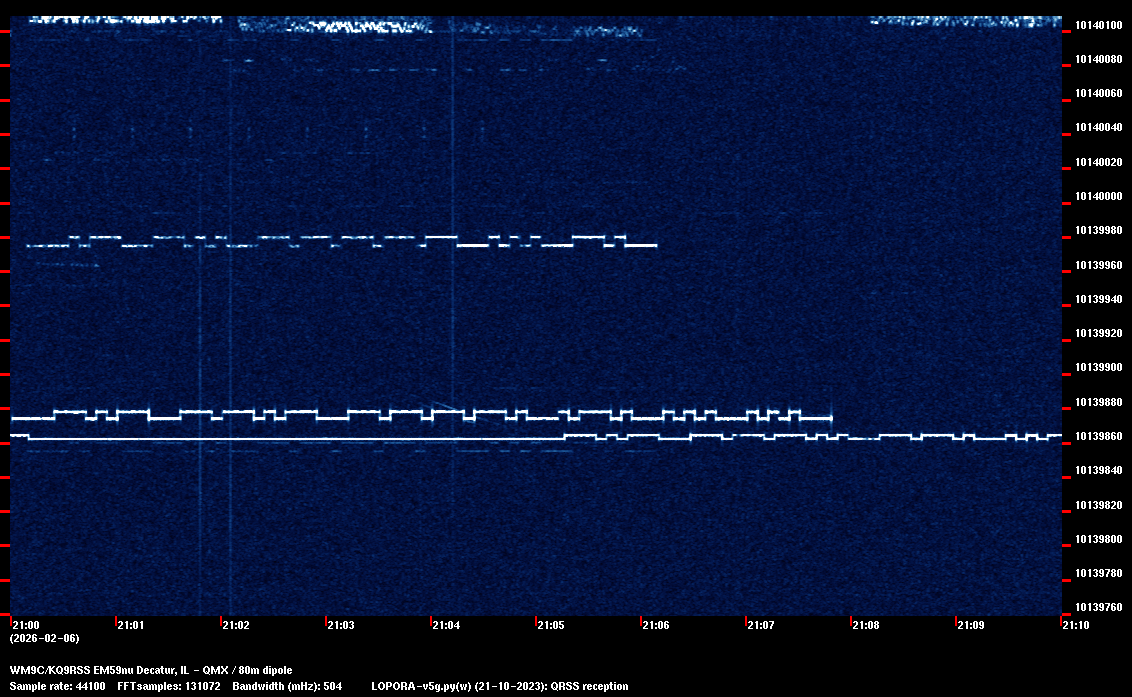Click the 10139900 frequency label
The height and width of the screenshot is (697, 1132).
coord(1097,368)
